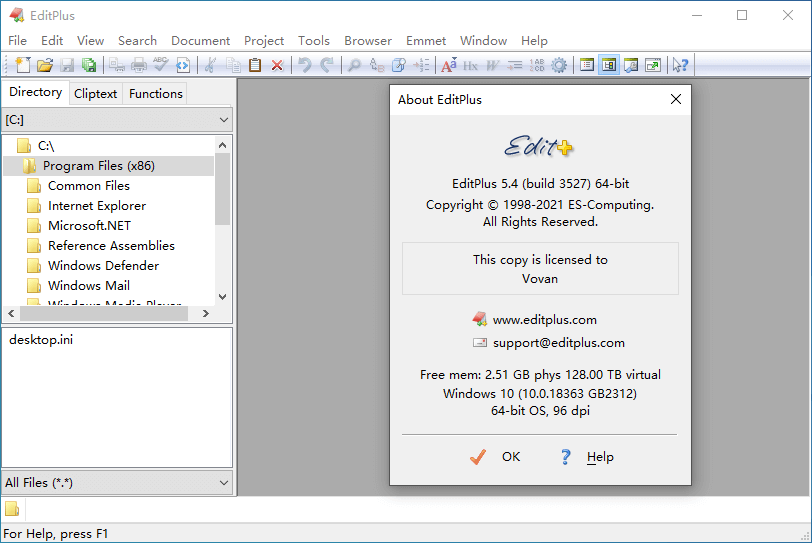Open the Edit menu
The width and height of the screenshot is (812, 543).
[x=52, y=40]
